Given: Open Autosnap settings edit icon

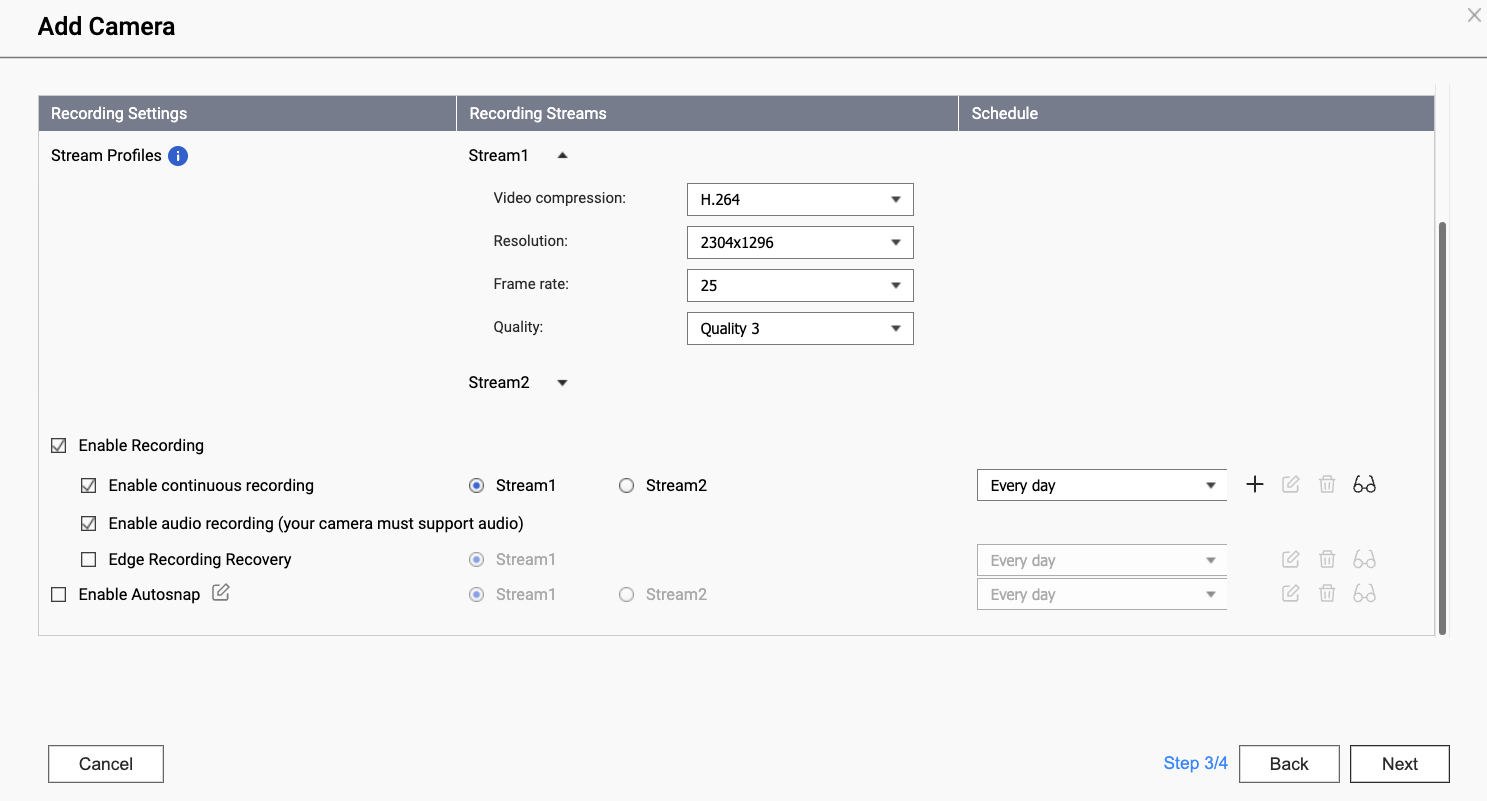Looking at the screenshot, I should point(221,593).
